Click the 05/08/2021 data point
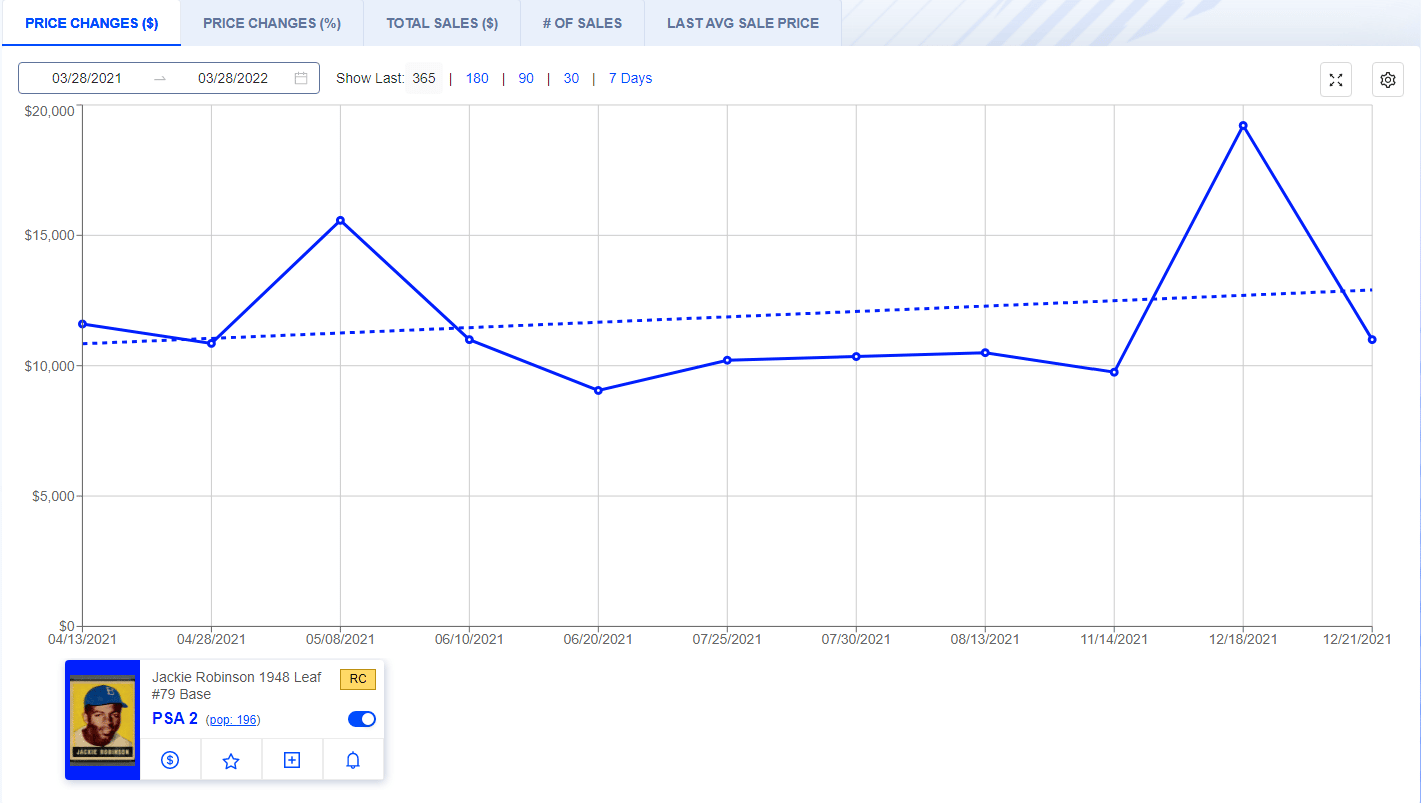 point(340,220)
